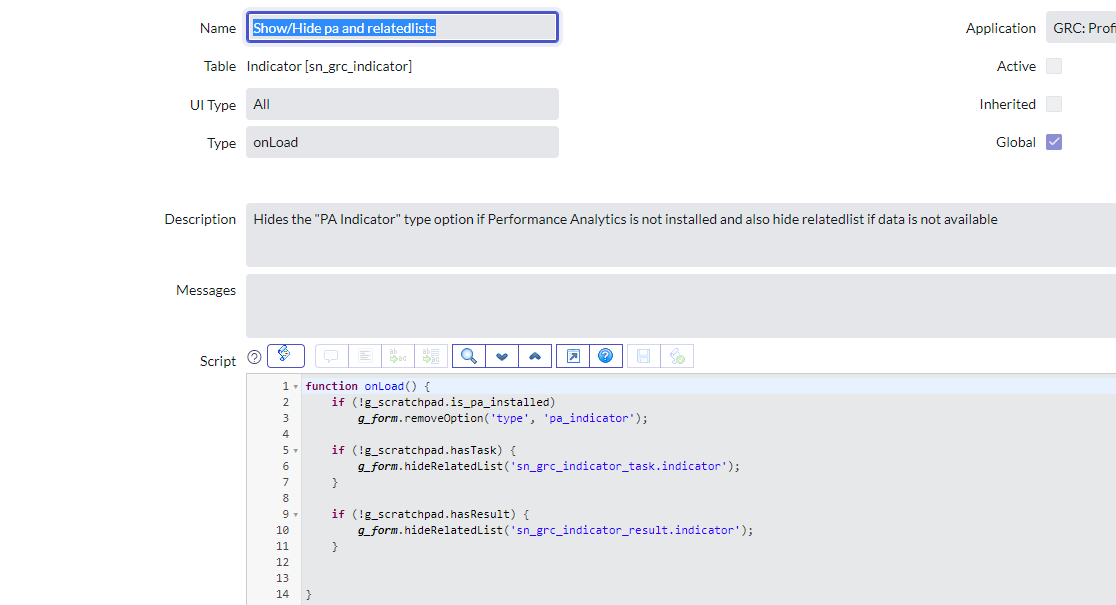Enable the Active checkbox
1116x605 pixels.
[x=1054, y=66]
